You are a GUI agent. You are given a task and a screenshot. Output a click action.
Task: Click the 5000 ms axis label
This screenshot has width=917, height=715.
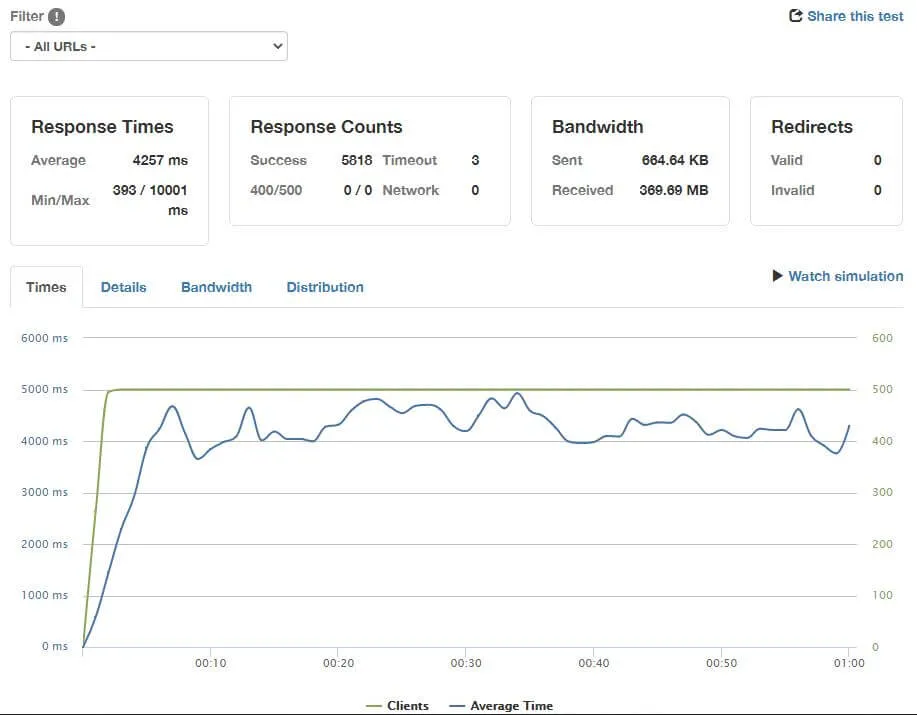tap(44, 389)
